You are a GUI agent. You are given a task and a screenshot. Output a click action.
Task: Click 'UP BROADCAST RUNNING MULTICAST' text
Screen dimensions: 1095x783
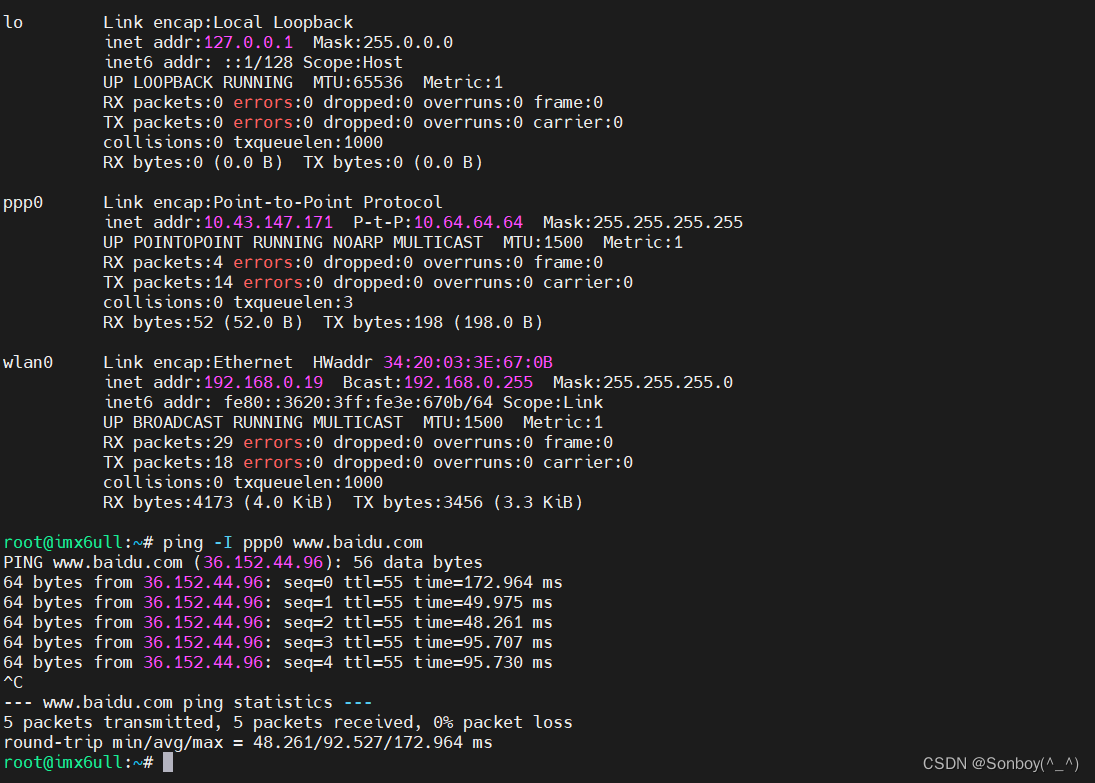coord(253,423)
